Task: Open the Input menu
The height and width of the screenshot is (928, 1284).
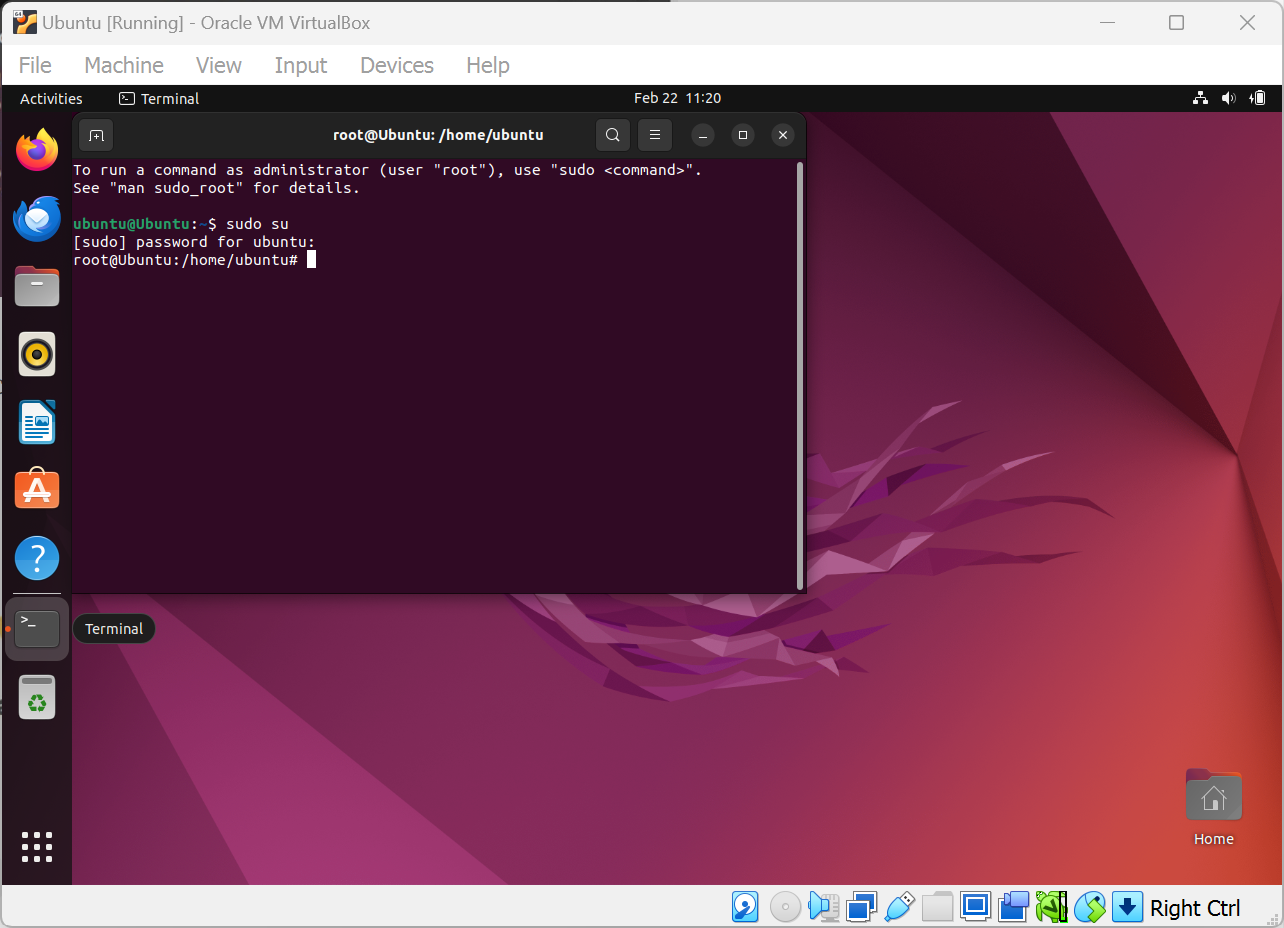Action: [x=301, y=65]
